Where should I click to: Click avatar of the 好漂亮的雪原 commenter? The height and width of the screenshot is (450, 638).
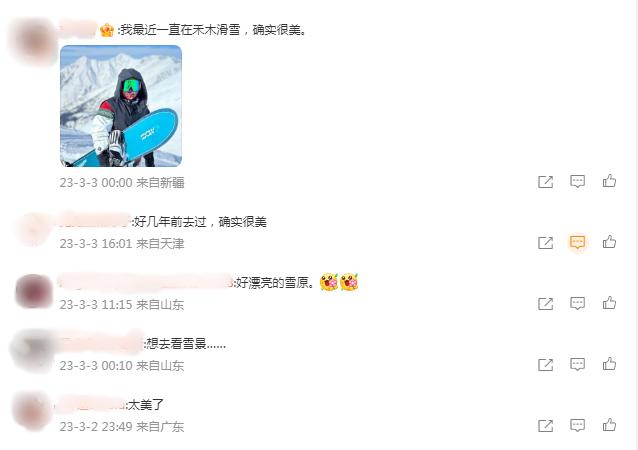(34, 291)
